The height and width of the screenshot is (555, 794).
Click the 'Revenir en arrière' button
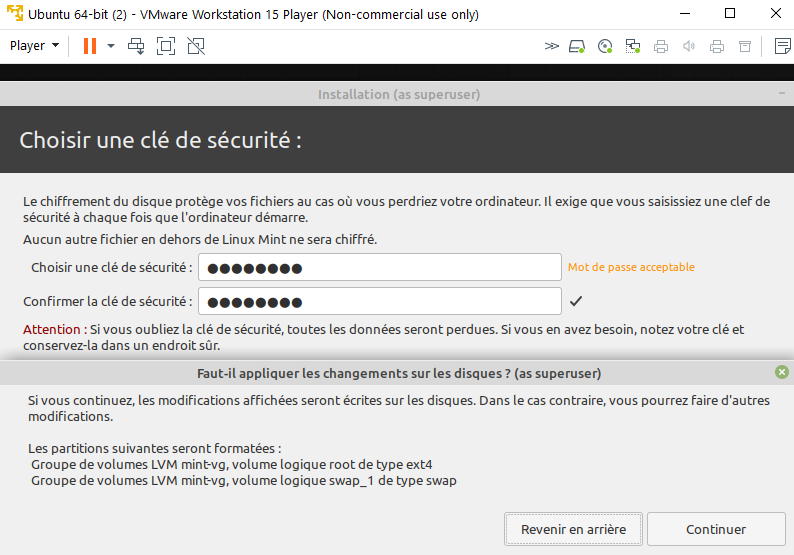[x=573, y=529]
